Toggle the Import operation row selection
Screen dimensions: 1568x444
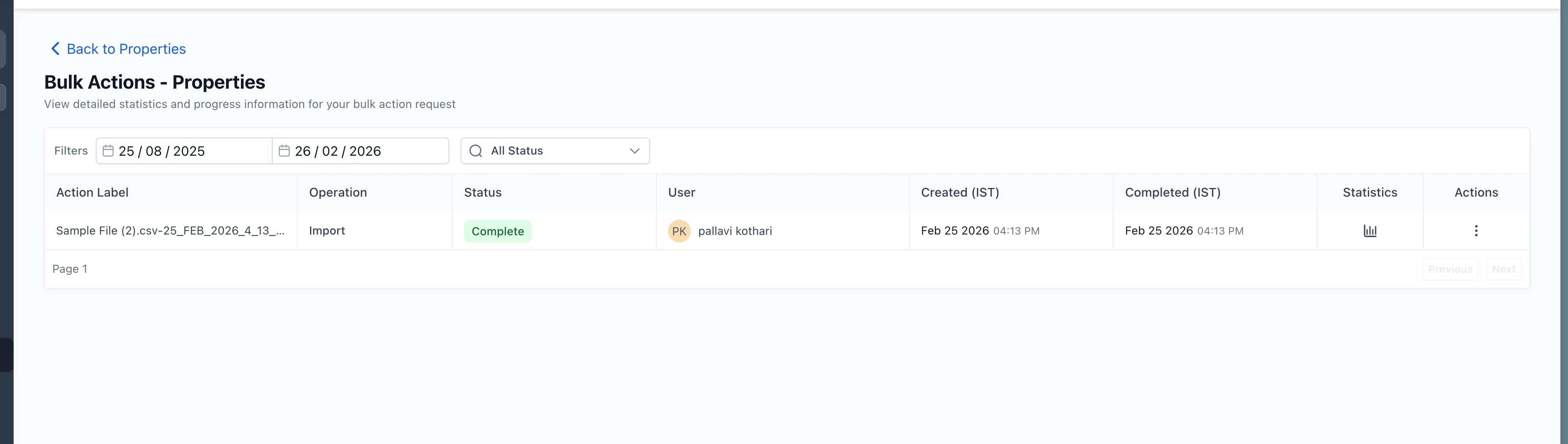(327, 231)
